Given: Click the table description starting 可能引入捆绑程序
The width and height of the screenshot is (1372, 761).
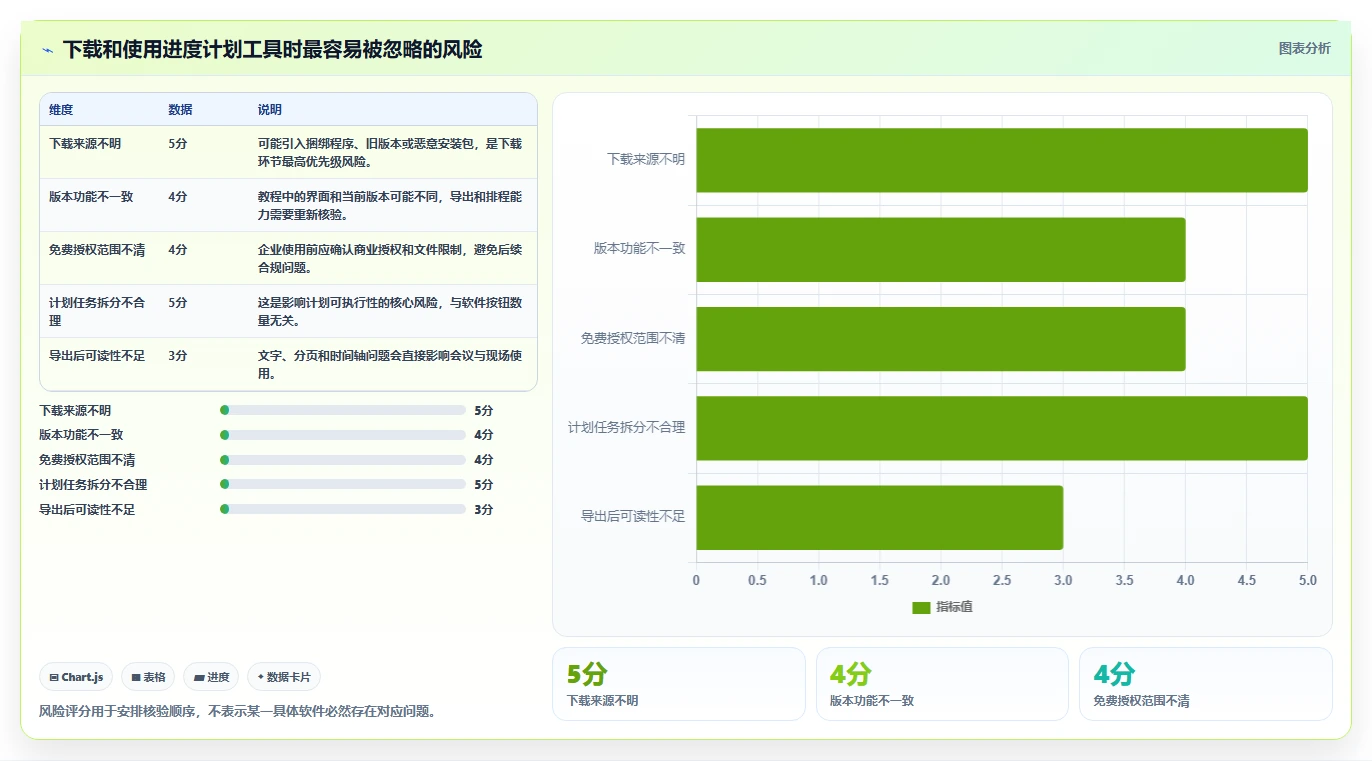Looking at the screenshot, I should click(390, 152).
